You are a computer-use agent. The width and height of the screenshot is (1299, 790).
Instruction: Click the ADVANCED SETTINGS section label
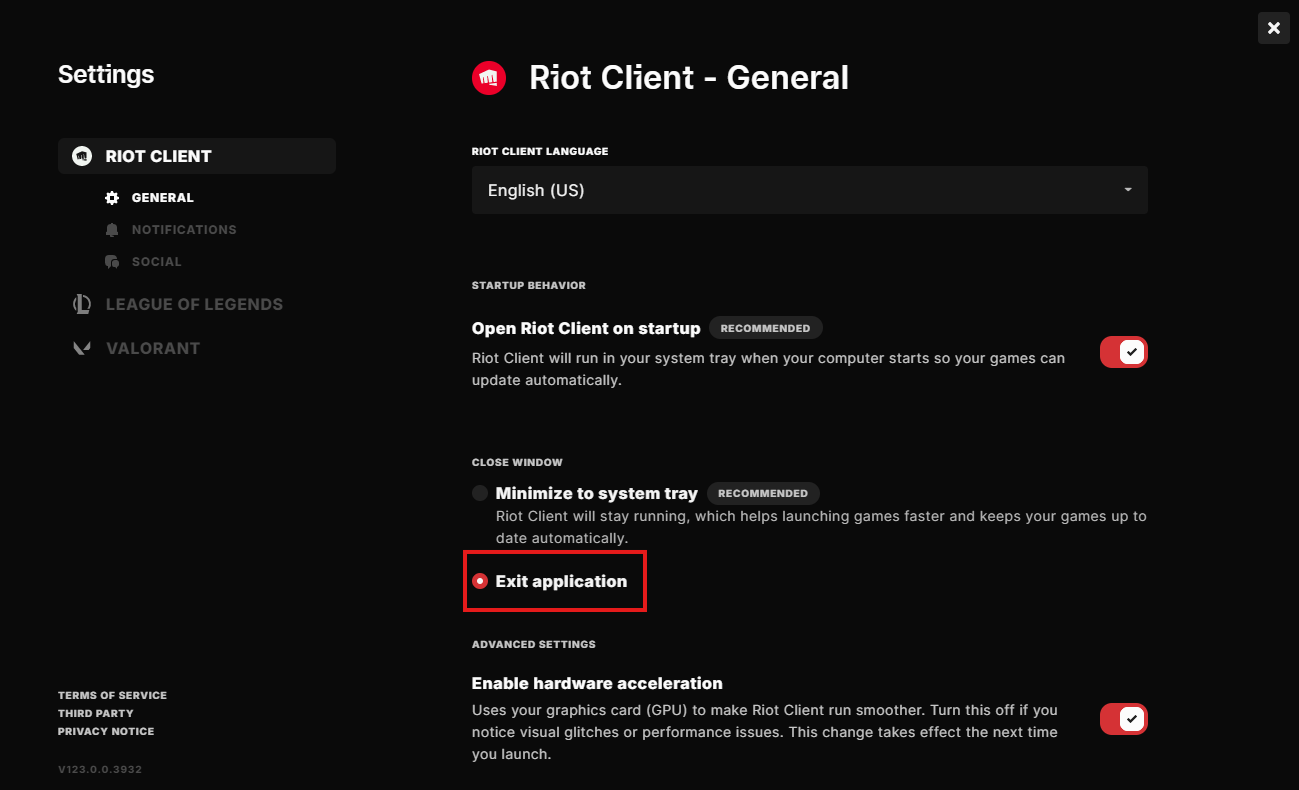[x=534, y=644]
